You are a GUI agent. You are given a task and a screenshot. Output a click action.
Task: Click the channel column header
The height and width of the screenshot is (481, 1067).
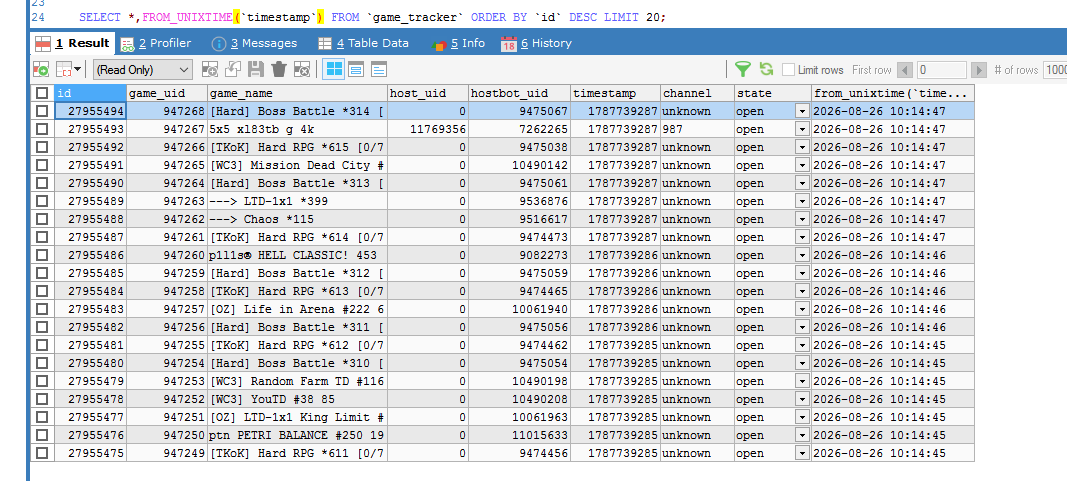[697, 93]
